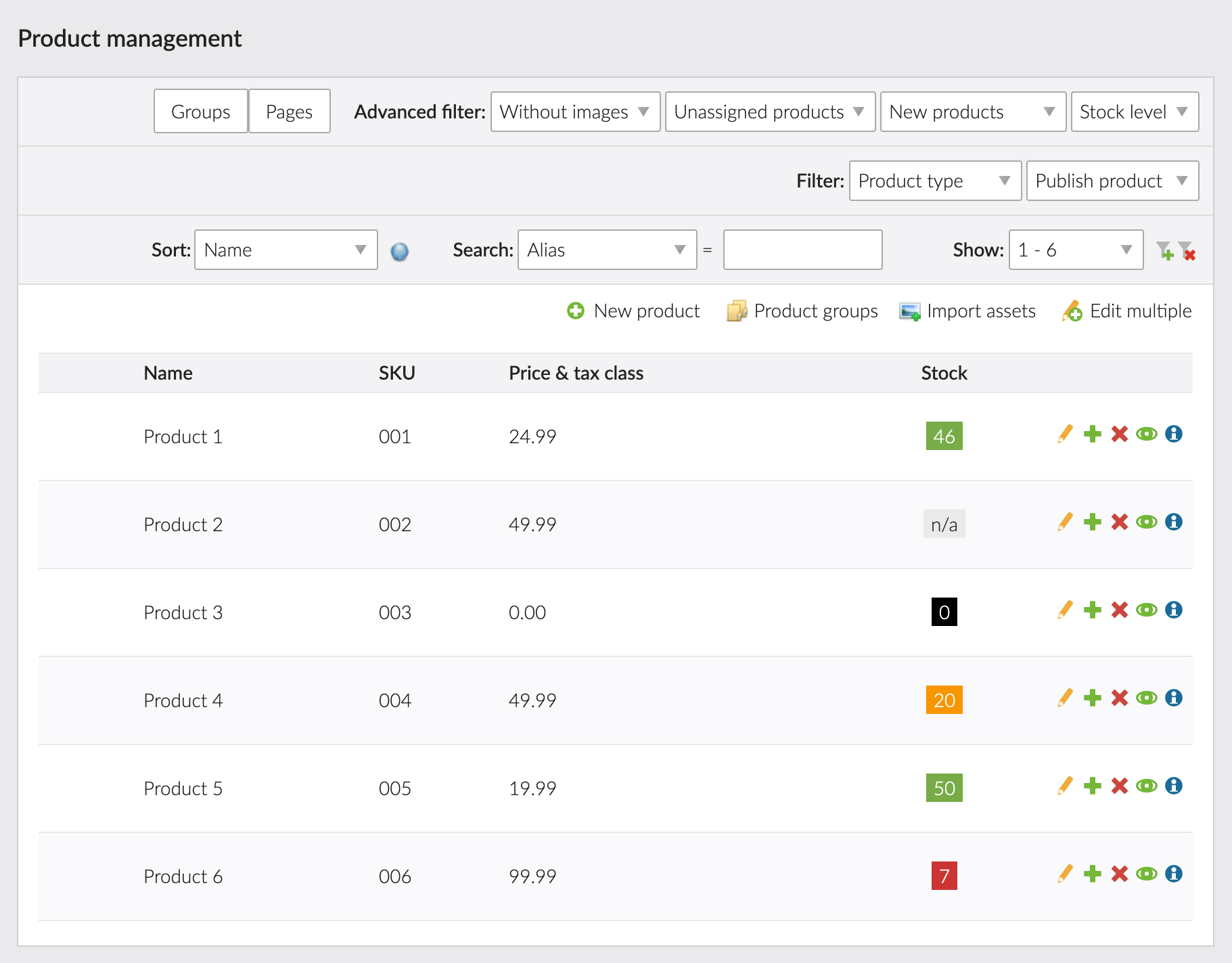Image resolution: width=1232 pixels, height=963 pixels.
Task: Click the search value input field
Action: point(802,250)
